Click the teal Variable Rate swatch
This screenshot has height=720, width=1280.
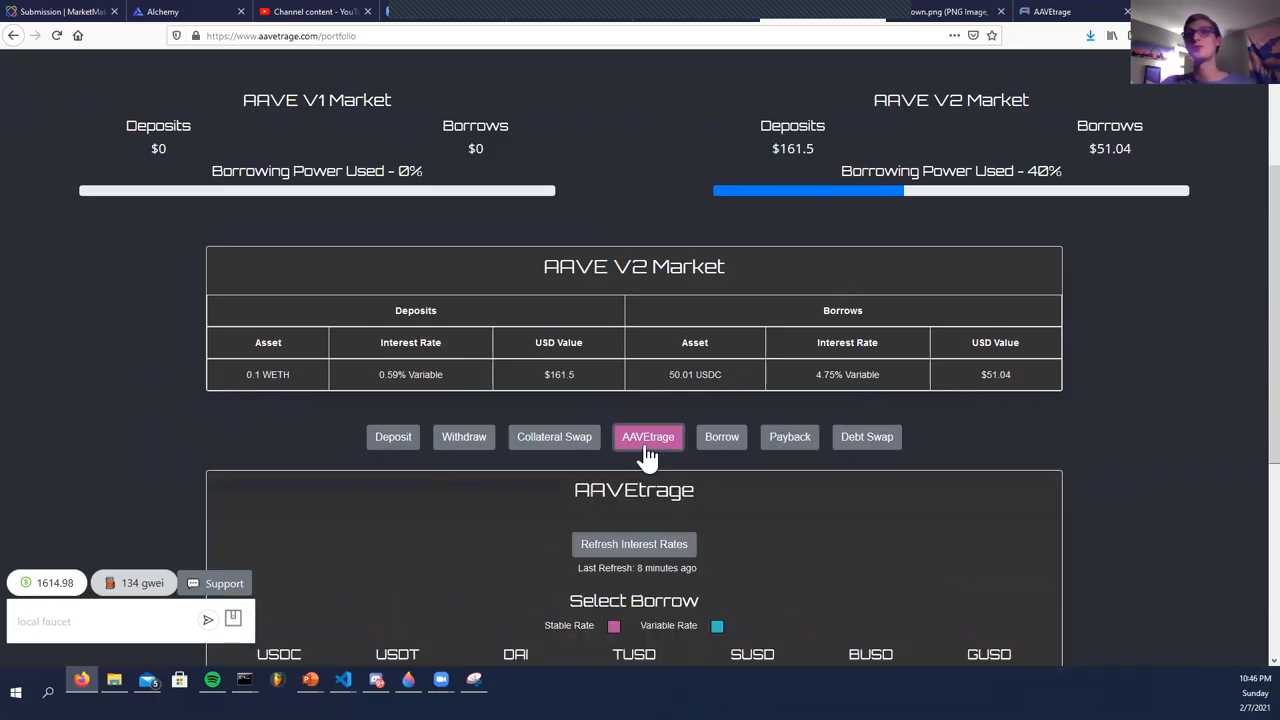tap(717, 626)
